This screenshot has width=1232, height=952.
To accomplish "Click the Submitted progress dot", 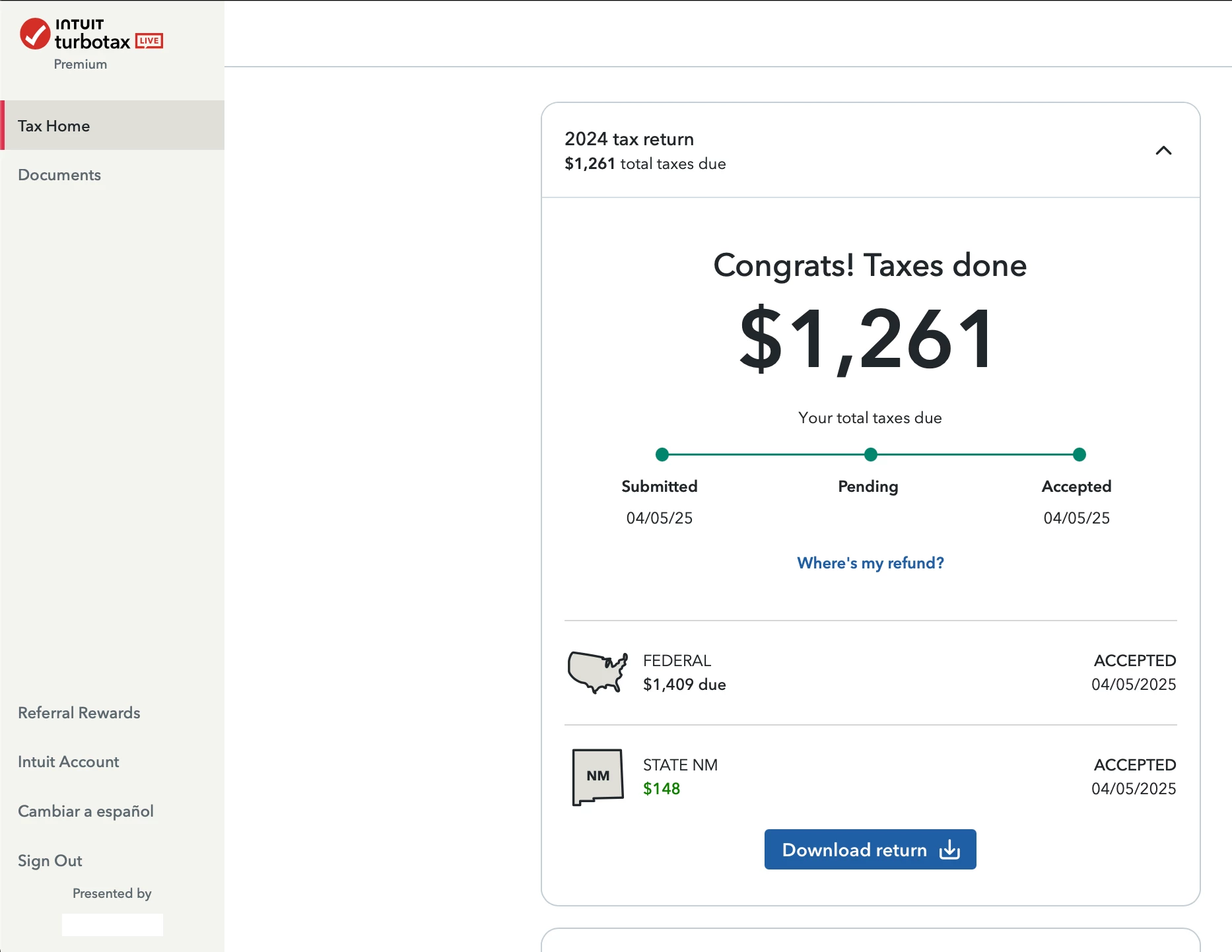I will (662, 454).
